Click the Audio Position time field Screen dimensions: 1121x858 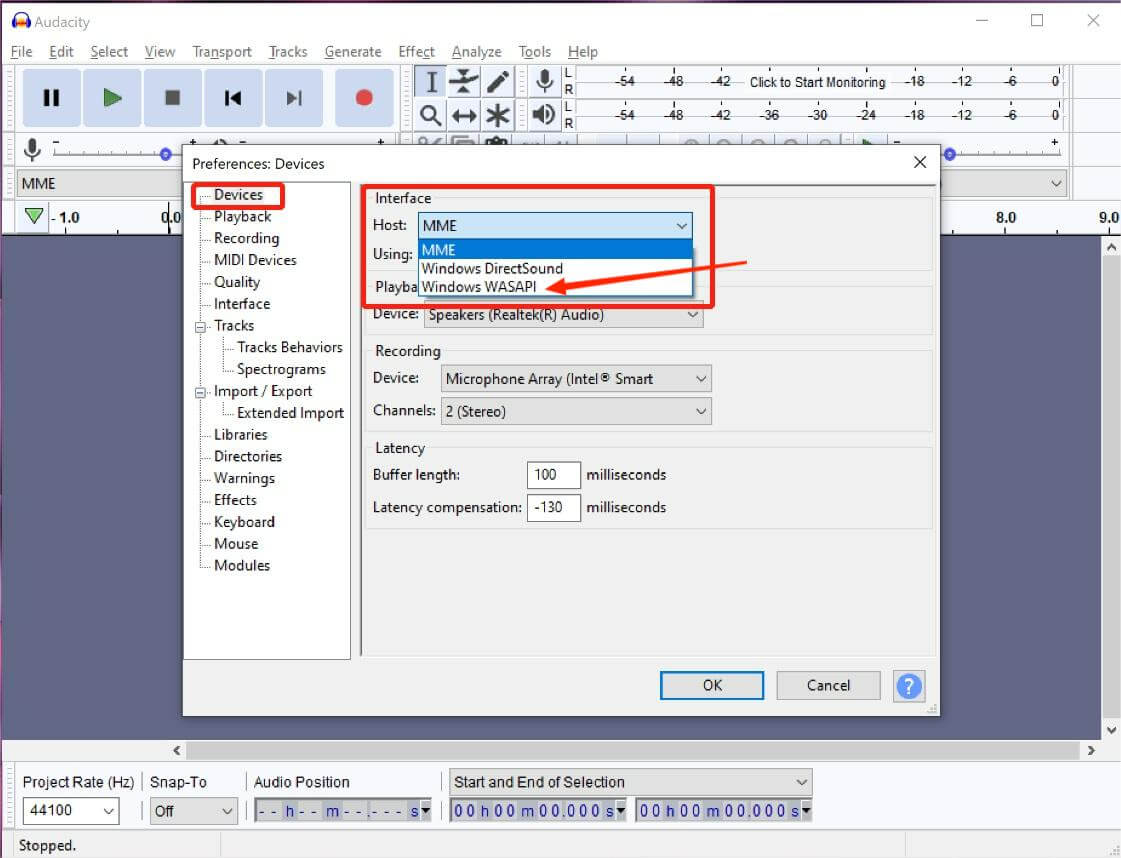(342, 811)
